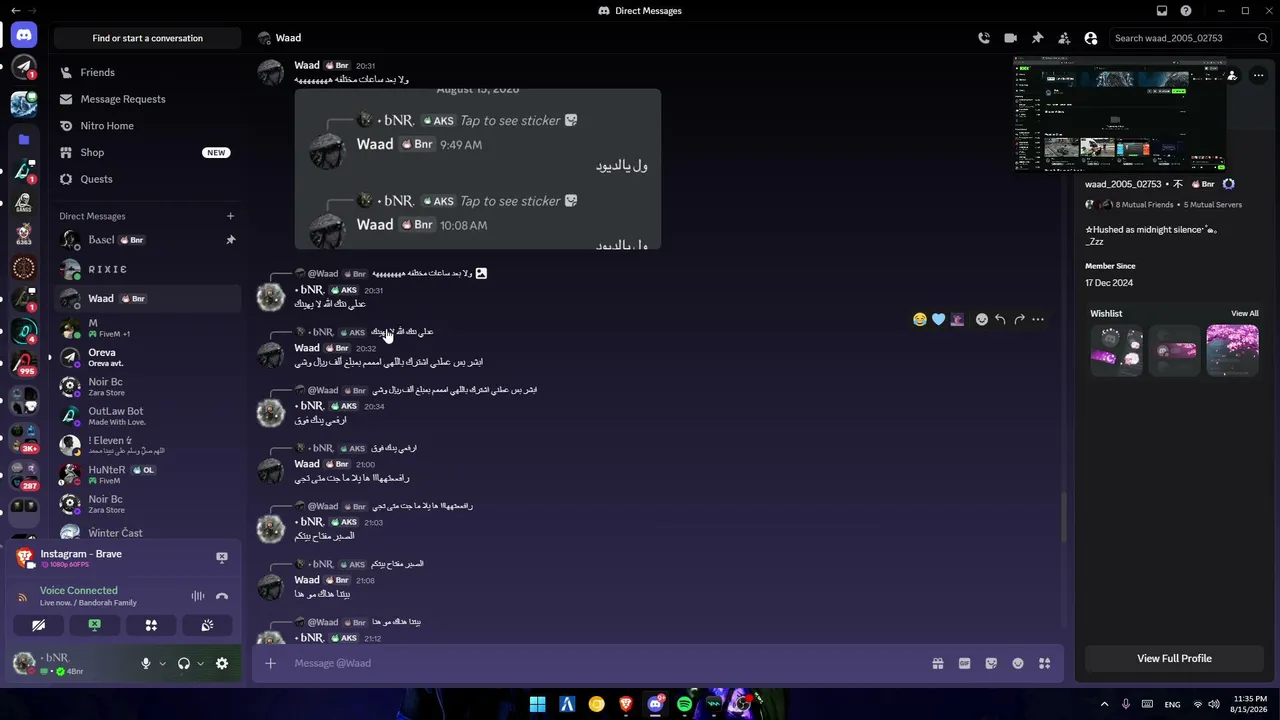This screenshot has height=720, width=1280.
Task: Expand headphone output options
Action: pyautogui.click(x=200, y=663)
